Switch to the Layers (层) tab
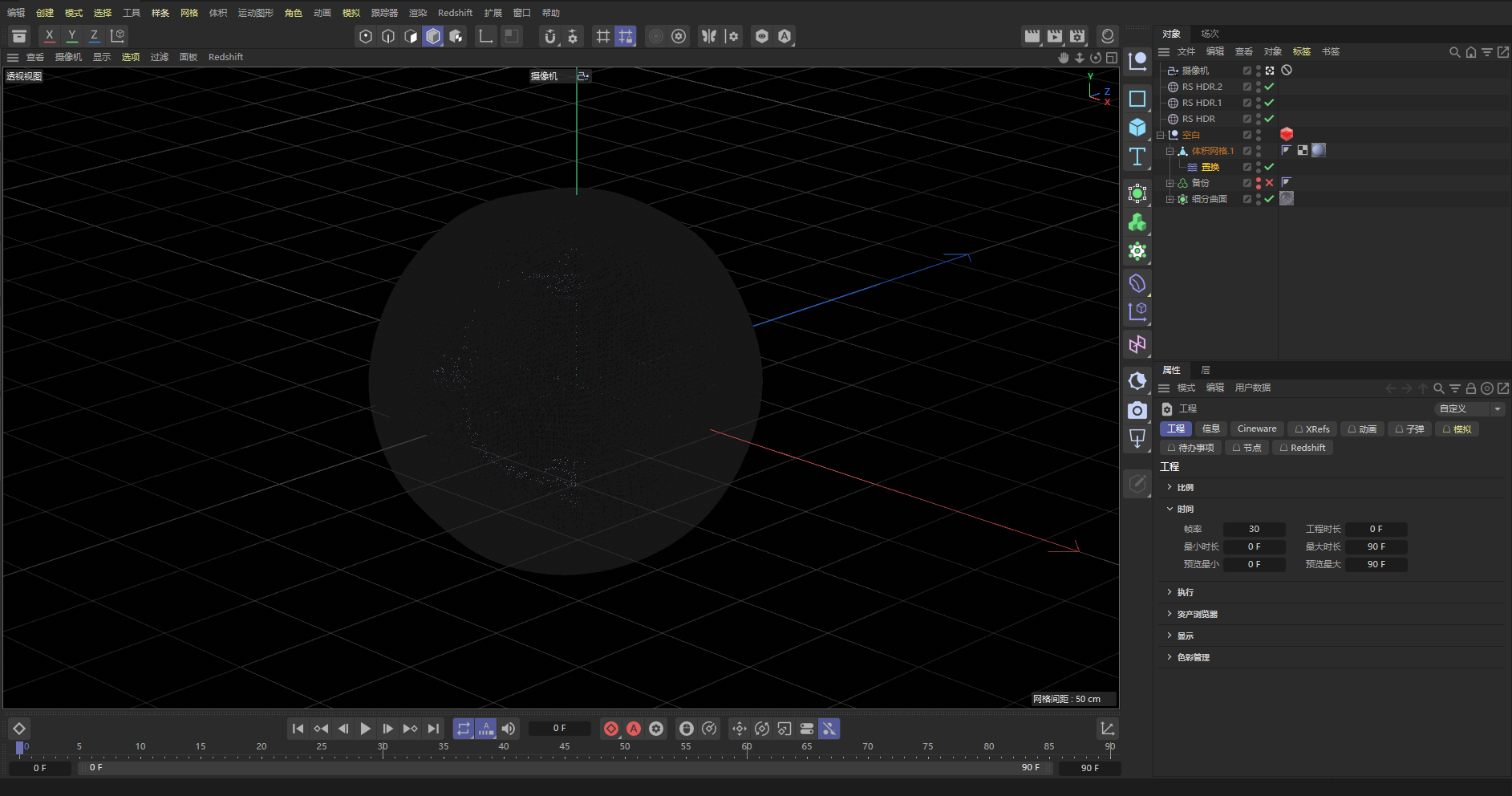Viewport: 1512px width, 796px height. pyautogui.click(x=1205, y=370)
